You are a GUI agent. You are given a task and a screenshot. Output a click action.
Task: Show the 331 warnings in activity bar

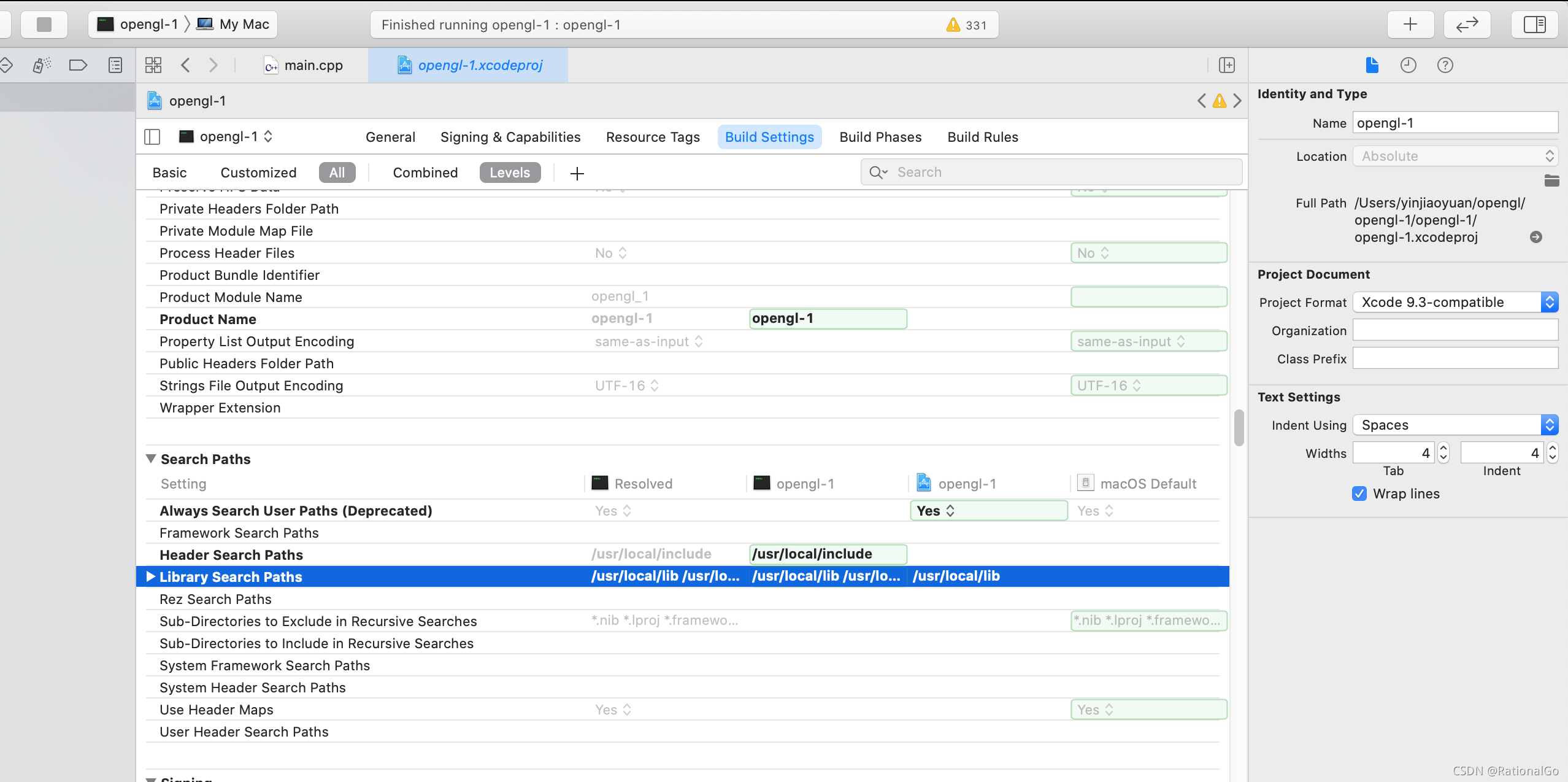[x=966, y=25]
